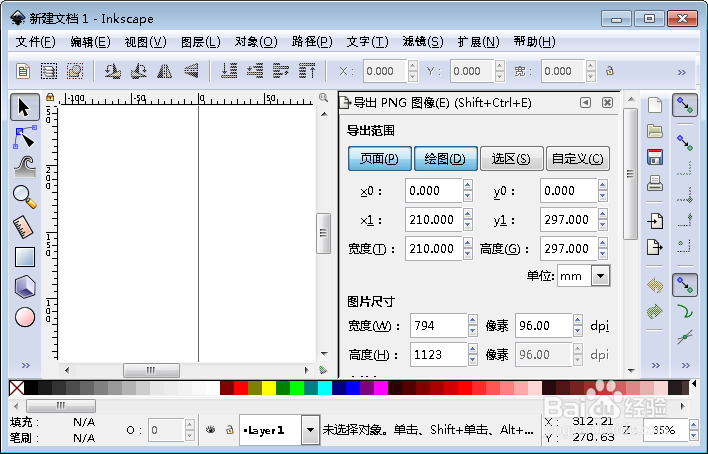708x454 pixels.
Task: Iconify the Export PNG dialog panel
Action: pos(585,103)
